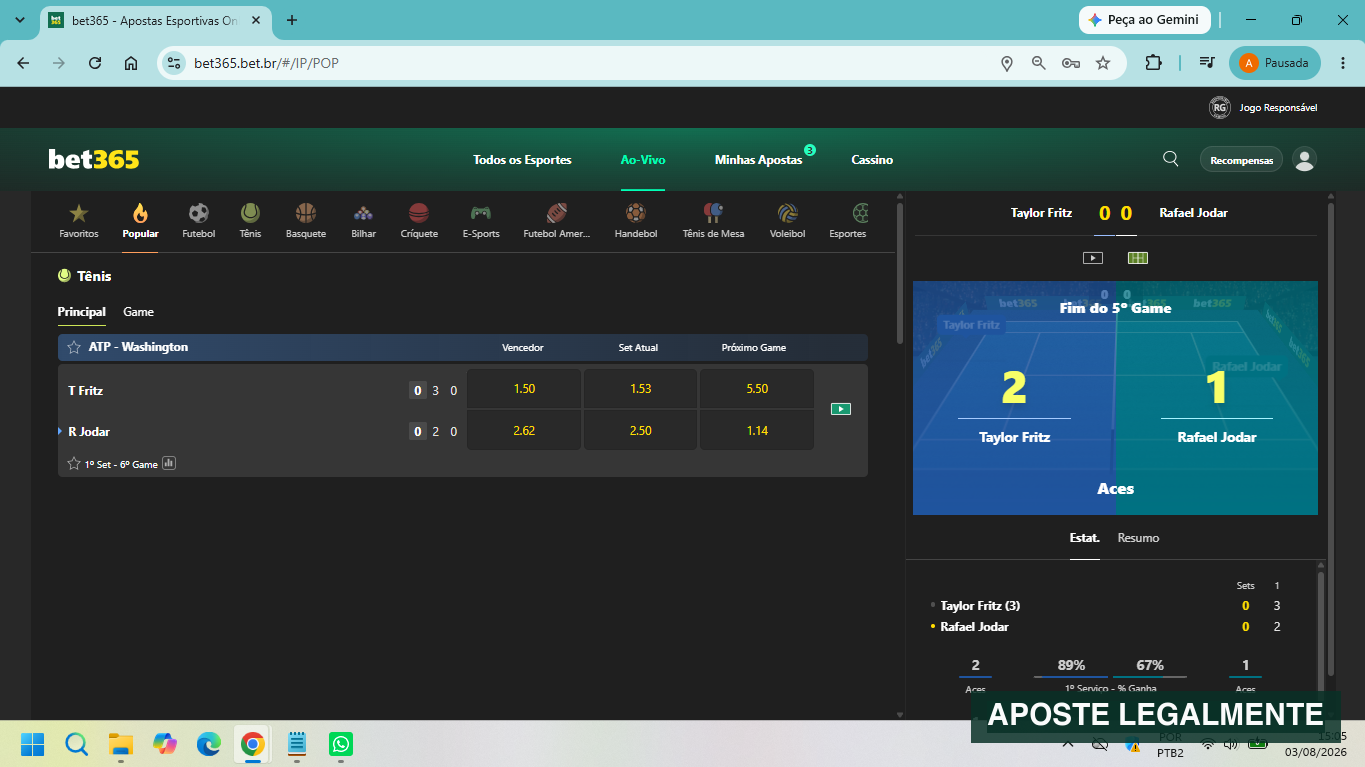Open the Basquete sport category
The image size is (1365, 767).
306,221
